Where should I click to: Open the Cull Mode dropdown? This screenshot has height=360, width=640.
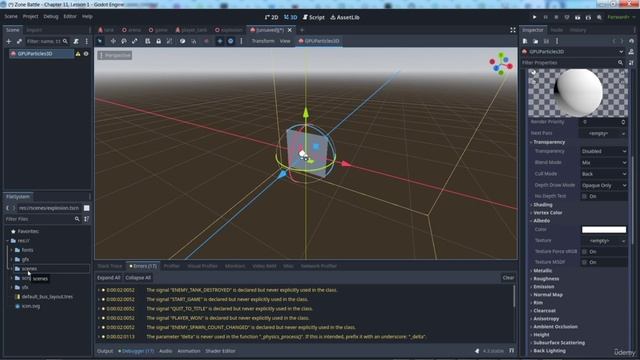(x=604, y=174)
